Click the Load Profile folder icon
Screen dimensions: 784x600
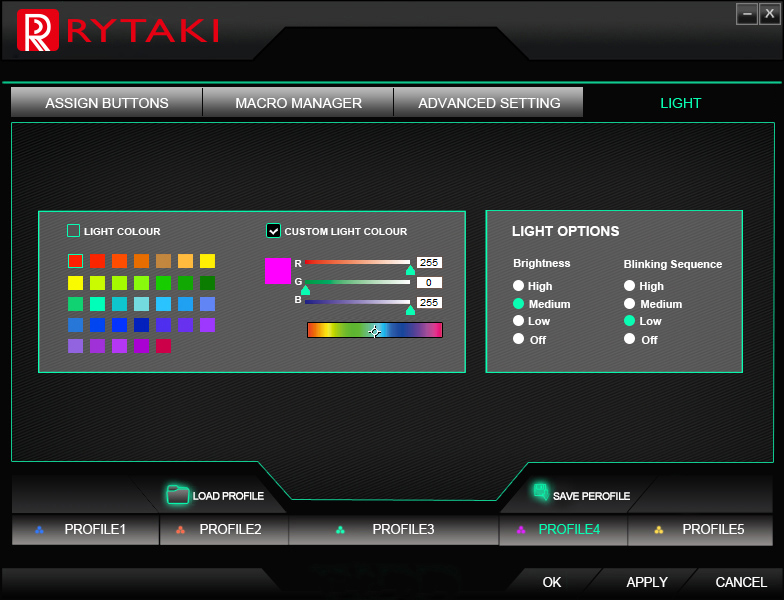tap(177, 494)
